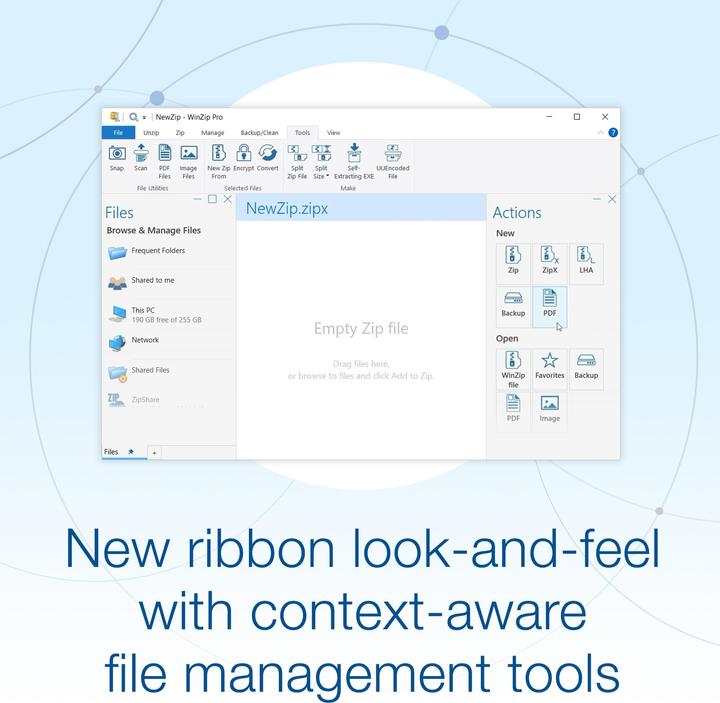This screenshot has width=720, height=703.
Task: Open quick access toolbar dropdown arrow
Action: coord(144,118)
